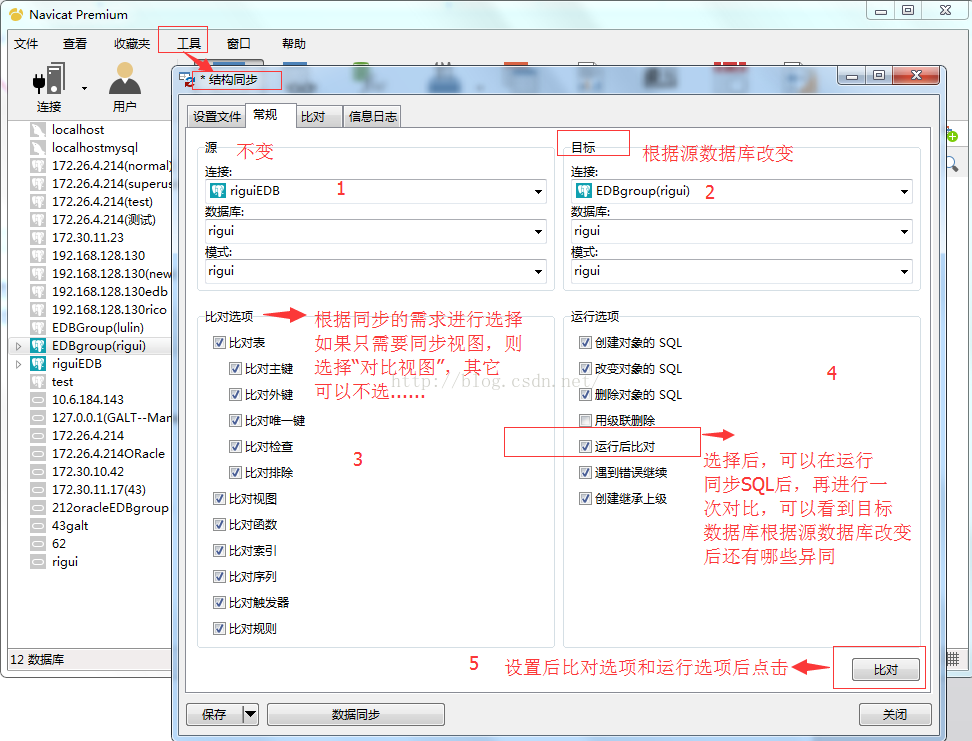972x741 pixels.
Task: Switch to 信息日志 tab
Action: (x=373, y=117)
